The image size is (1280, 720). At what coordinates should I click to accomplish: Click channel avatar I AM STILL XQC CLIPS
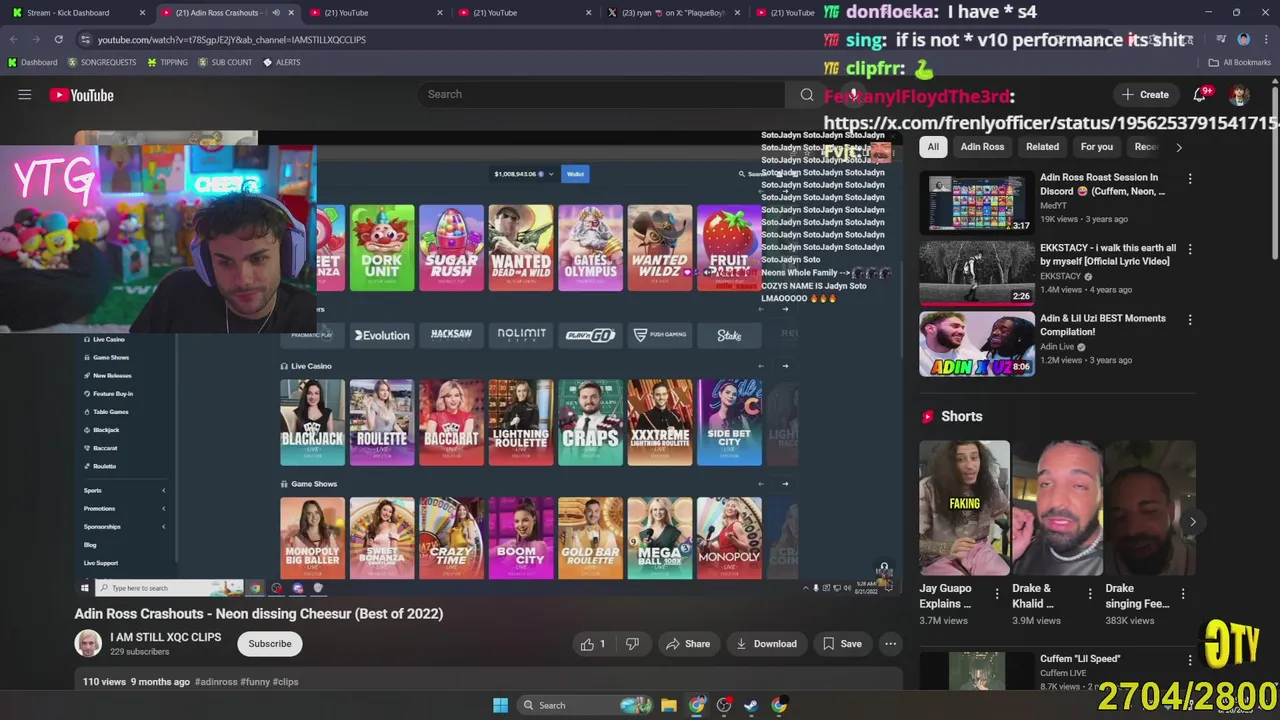click(x=88, y=644)
